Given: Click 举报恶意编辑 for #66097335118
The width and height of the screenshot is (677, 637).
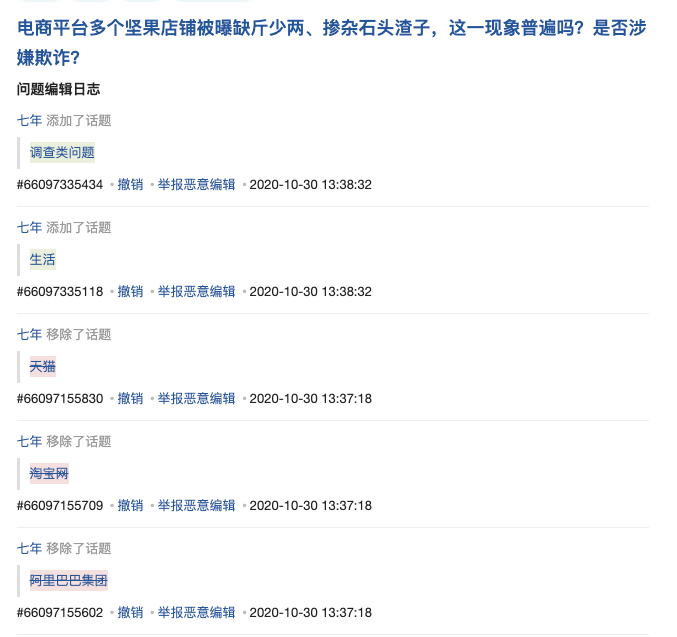Looking at the screenshot, I should (x=196, y=292).
